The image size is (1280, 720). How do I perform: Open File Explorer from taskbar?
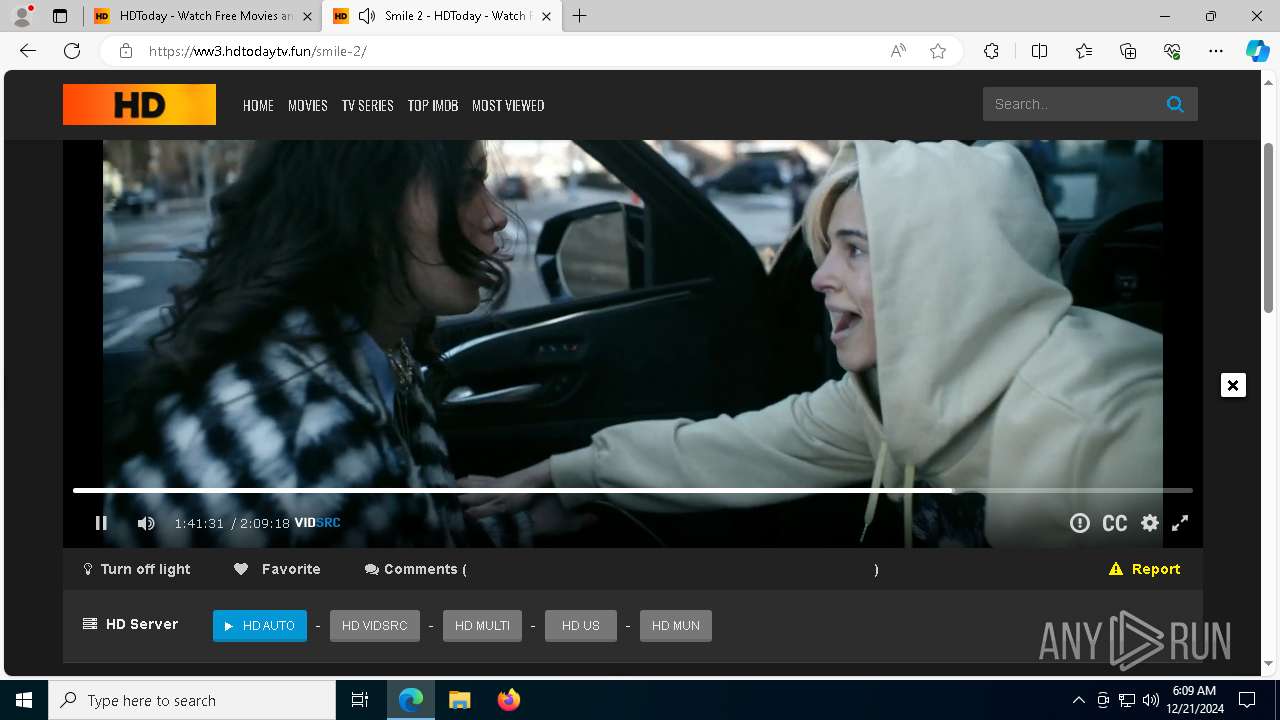point(460,700)
